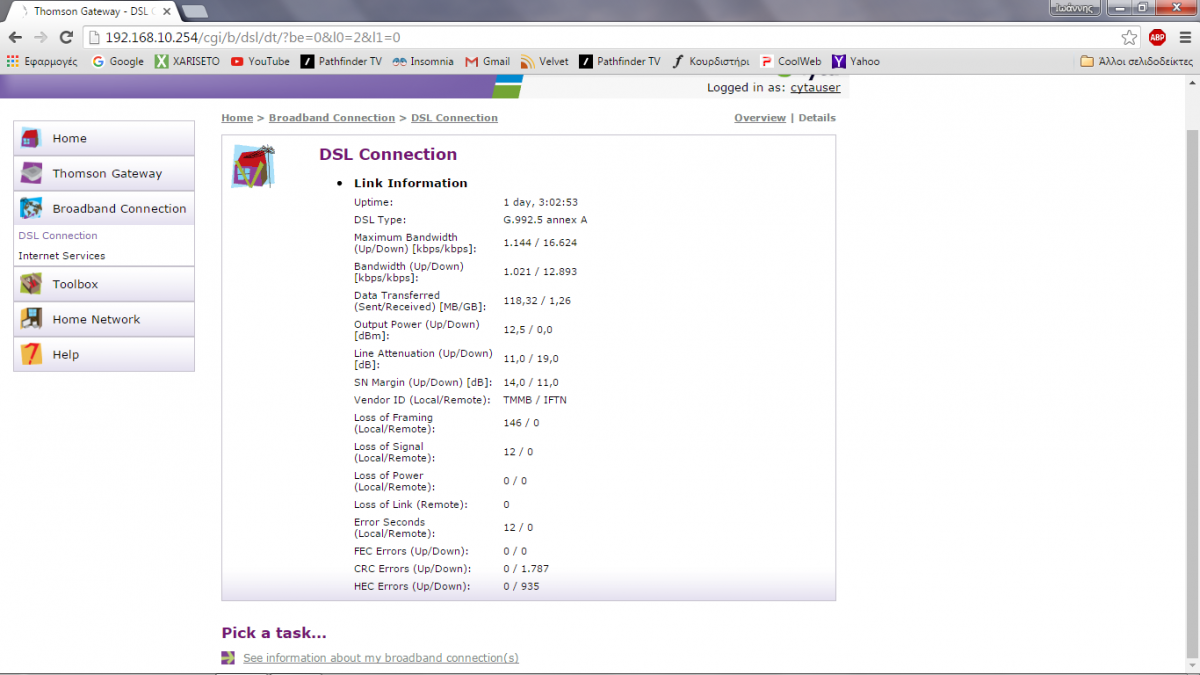Click the cytauser logged-in link

[815, 87]
